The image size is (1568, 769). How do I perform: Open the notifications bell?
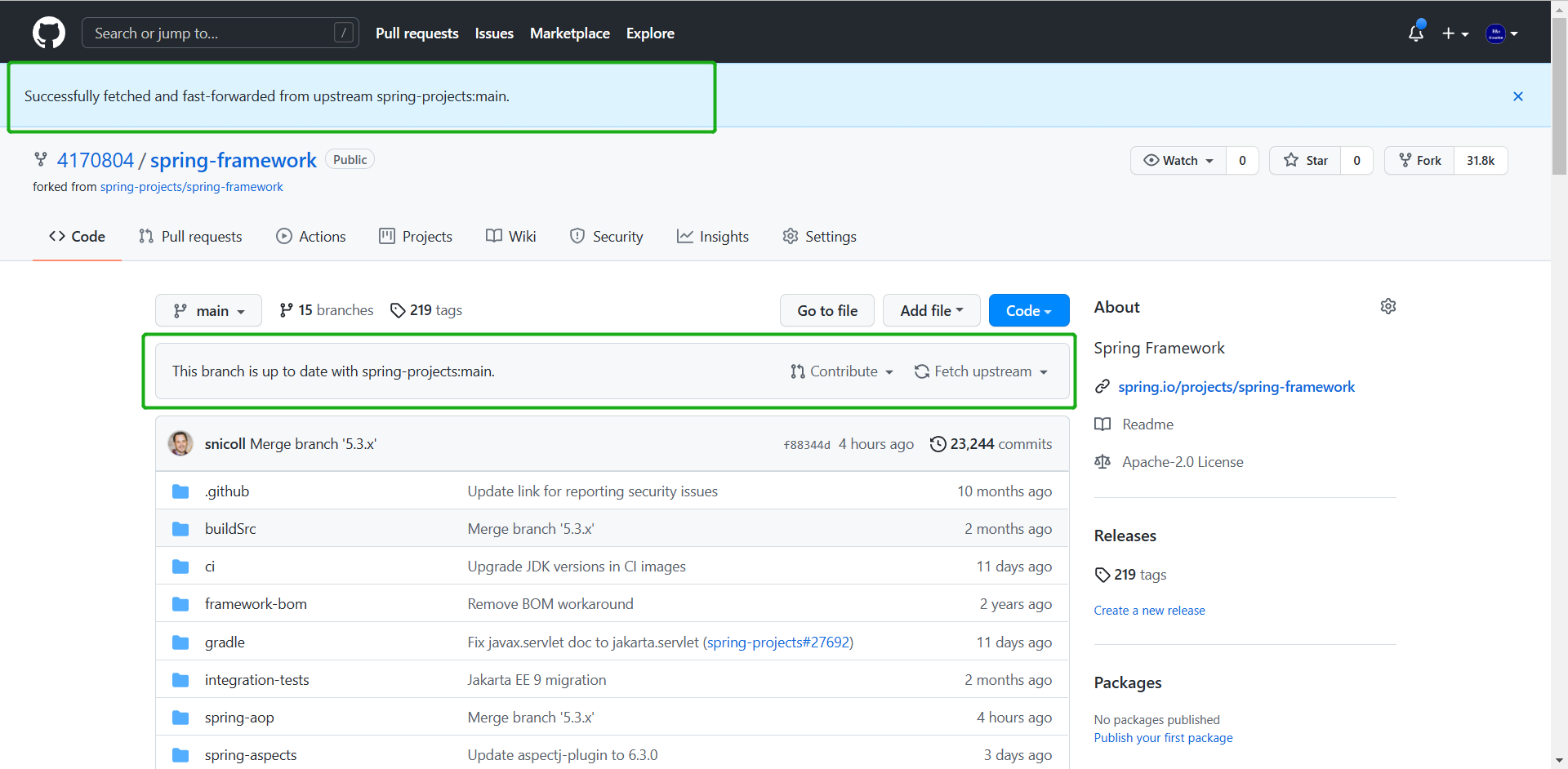1416,33
